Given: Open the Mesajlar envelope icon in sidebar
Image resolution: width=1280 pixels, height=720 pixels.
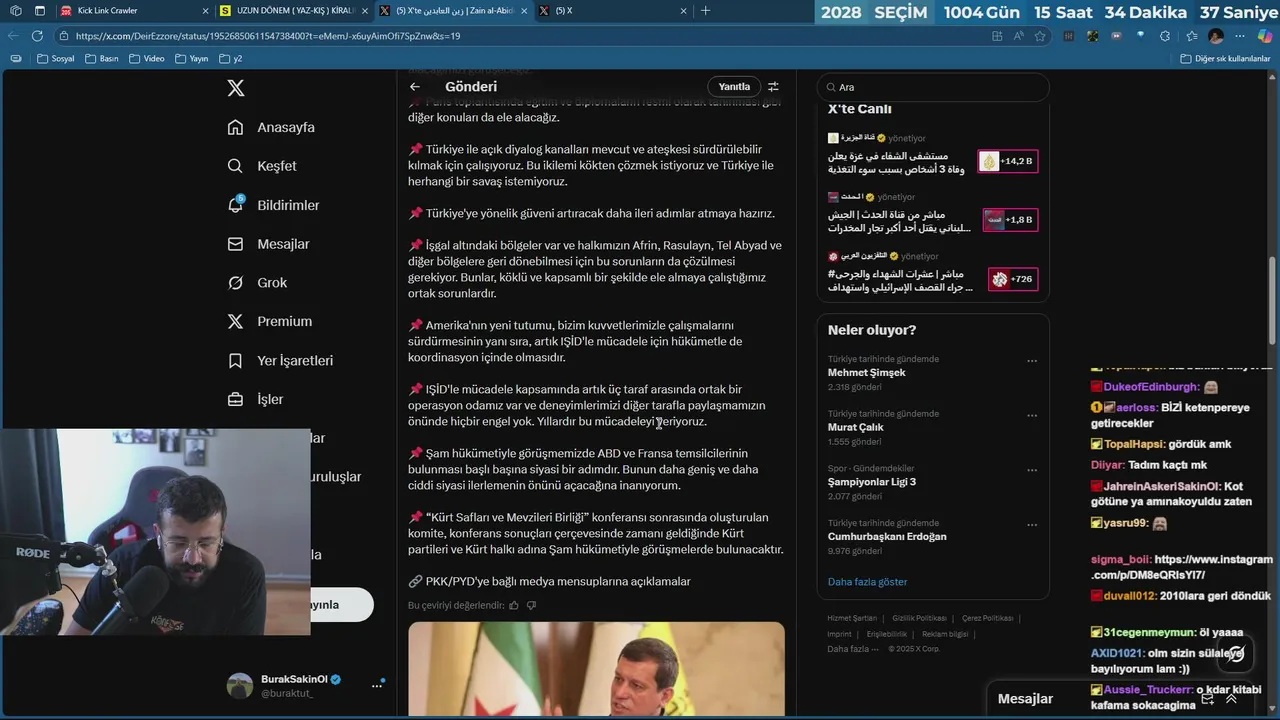Looking at the screenshot, I should coord(235,244).
